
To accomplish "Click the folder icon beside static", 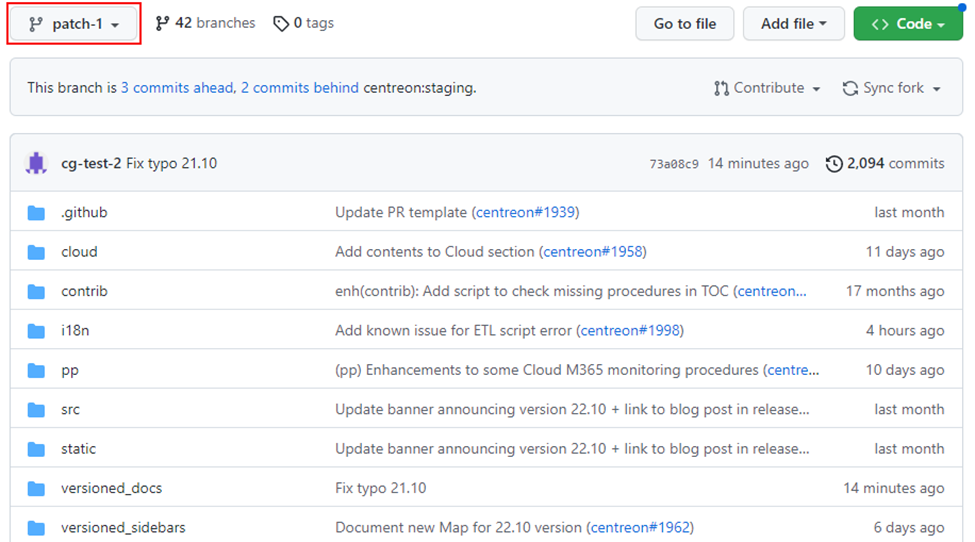I will (37, 449).
